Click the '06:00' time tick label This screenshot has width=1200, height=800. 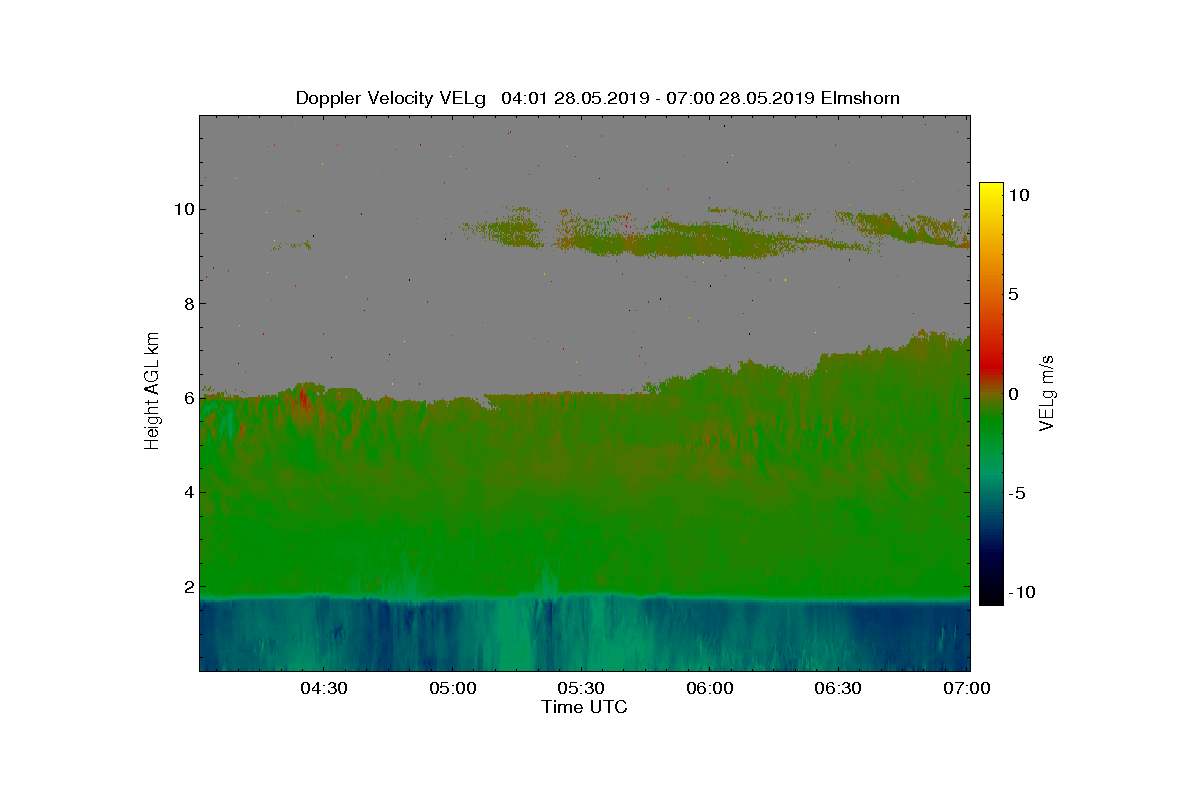pyautogui.click(x=710, y=688)
